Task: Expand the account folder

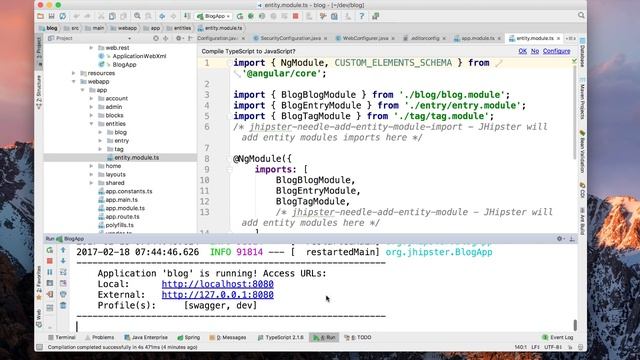Action: pos(91,98)
